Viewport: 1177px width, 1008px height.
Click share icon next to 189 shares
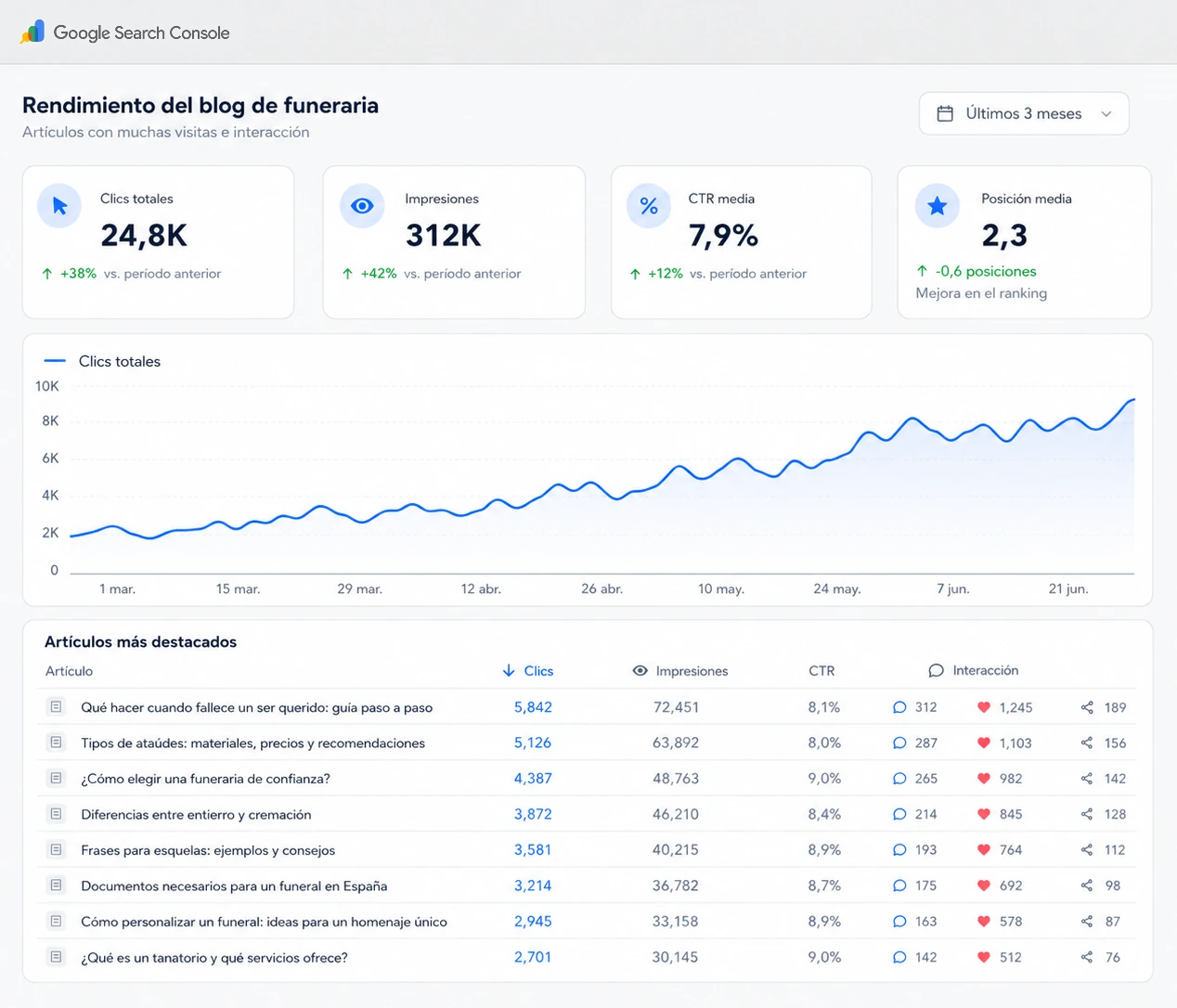click(1087, 707)
